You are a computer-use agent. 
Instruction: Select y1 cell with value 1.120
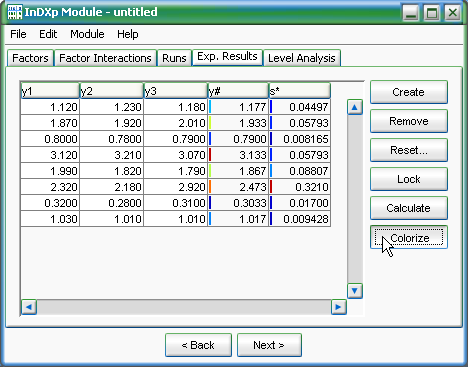[50, 107]
